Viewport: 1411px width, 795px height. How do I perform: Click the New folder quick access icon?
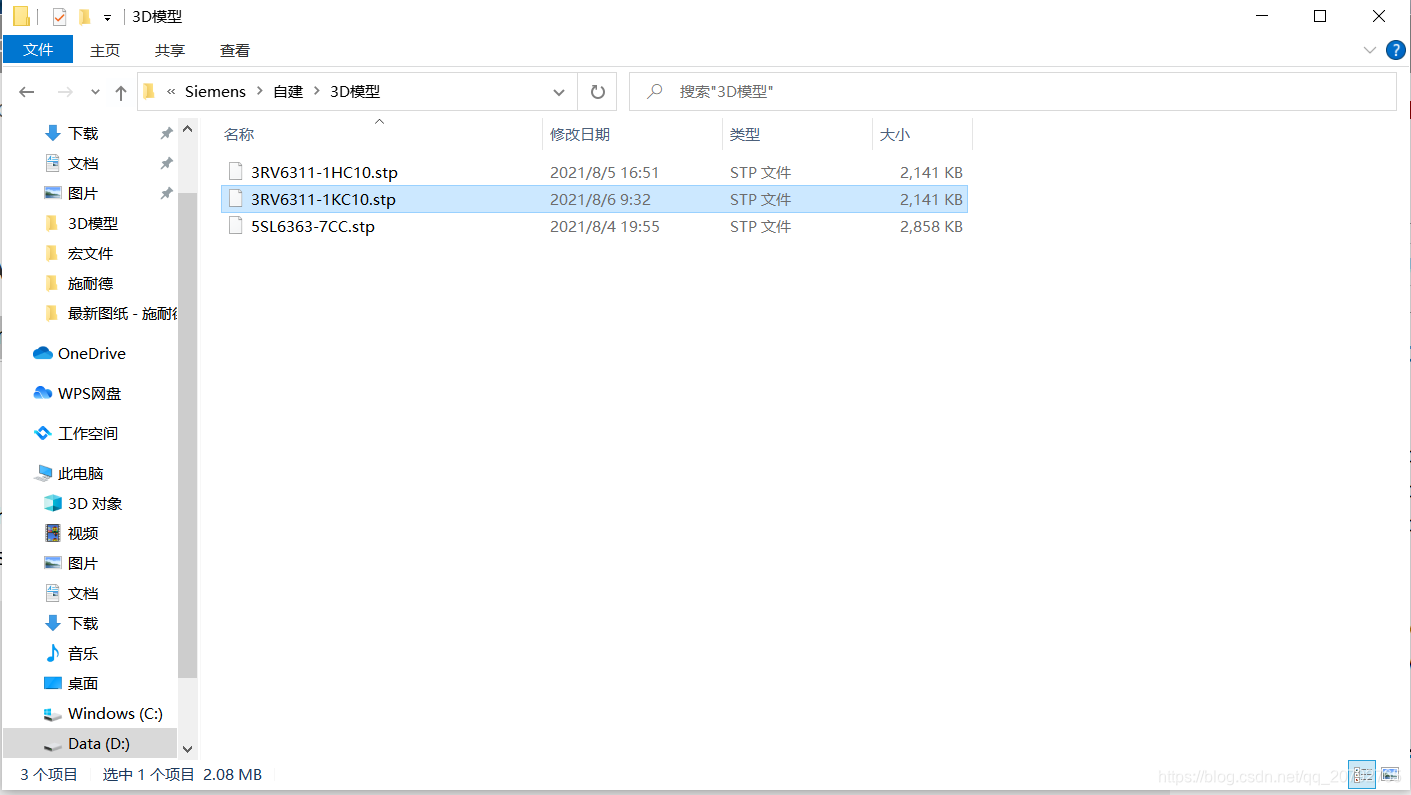pyautogui.click(x=85, y=17)
